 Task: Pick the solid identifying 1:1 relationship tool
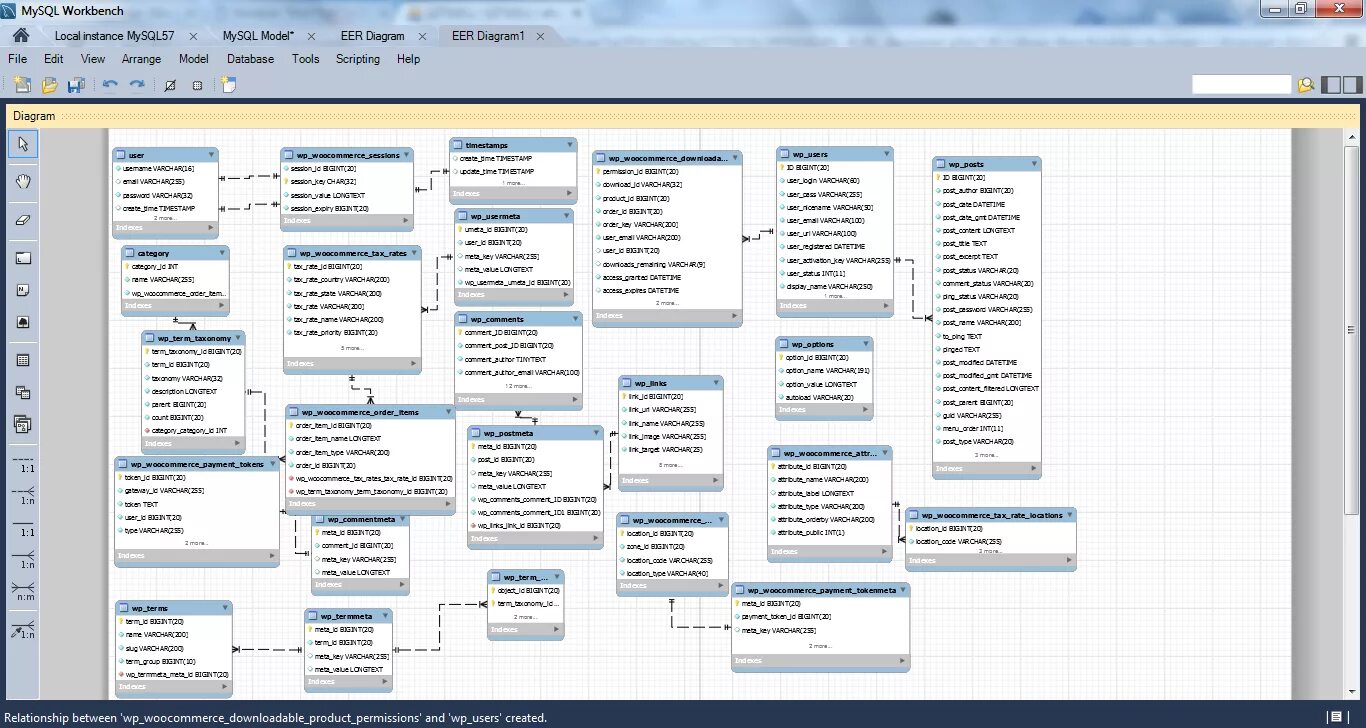pos(23,528)
